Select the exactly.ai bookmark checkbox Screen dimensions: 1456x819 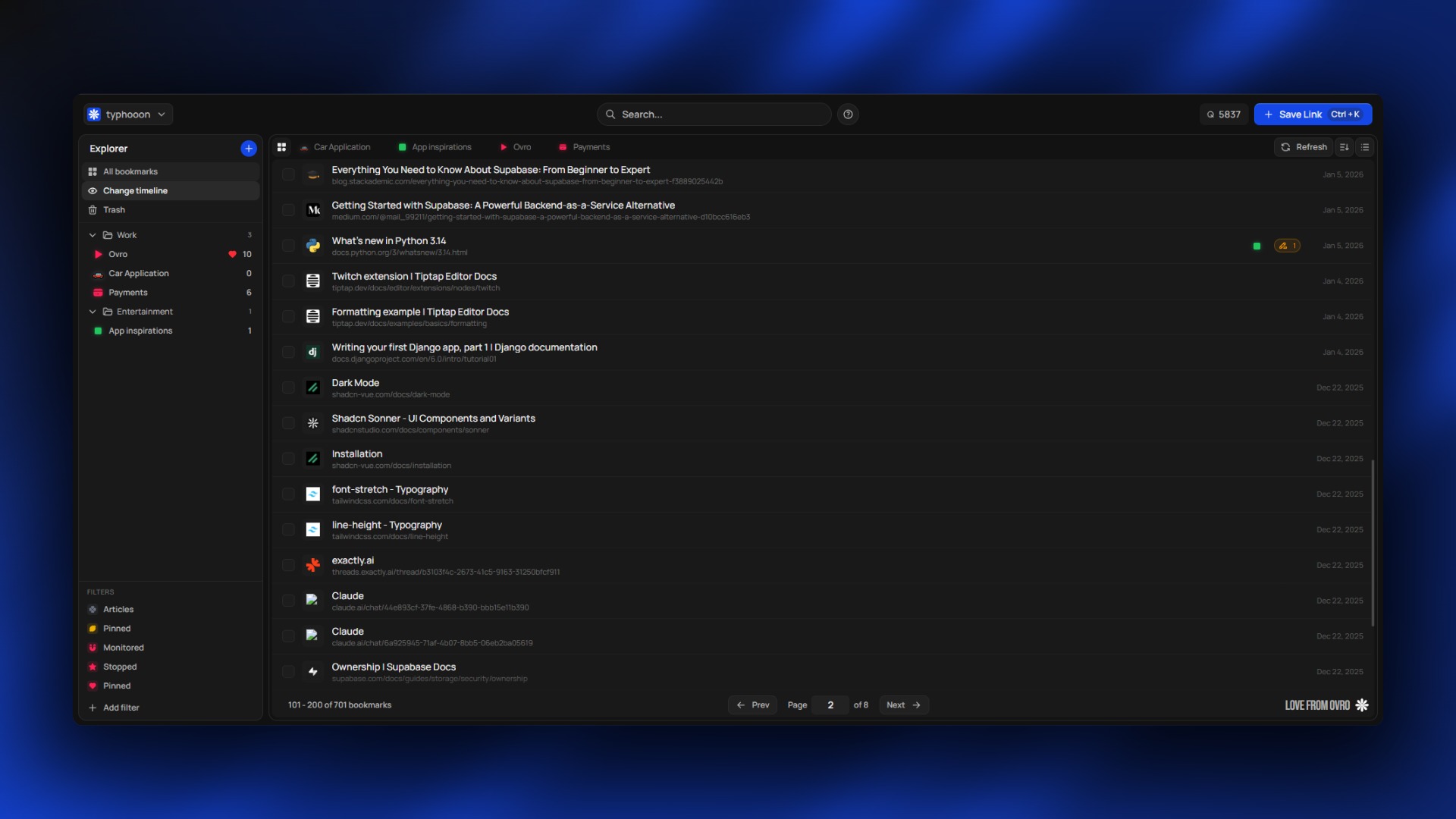288,565
